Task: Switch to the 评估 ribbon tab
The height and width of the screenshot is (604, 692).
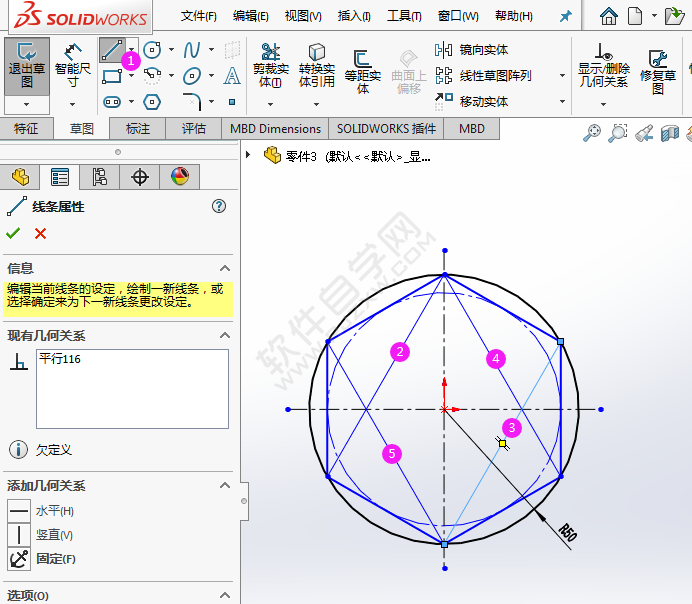Action: (194, 128)
